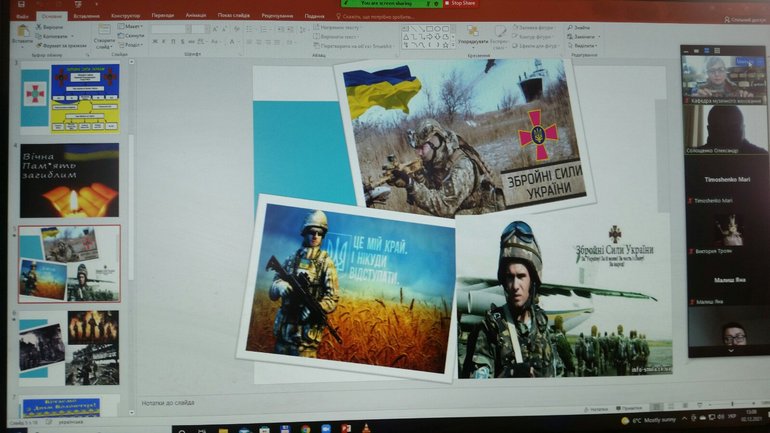
Task: Toggle Bold (Ж) formatting
Action: pyautogui.click(x=155, y=42)
